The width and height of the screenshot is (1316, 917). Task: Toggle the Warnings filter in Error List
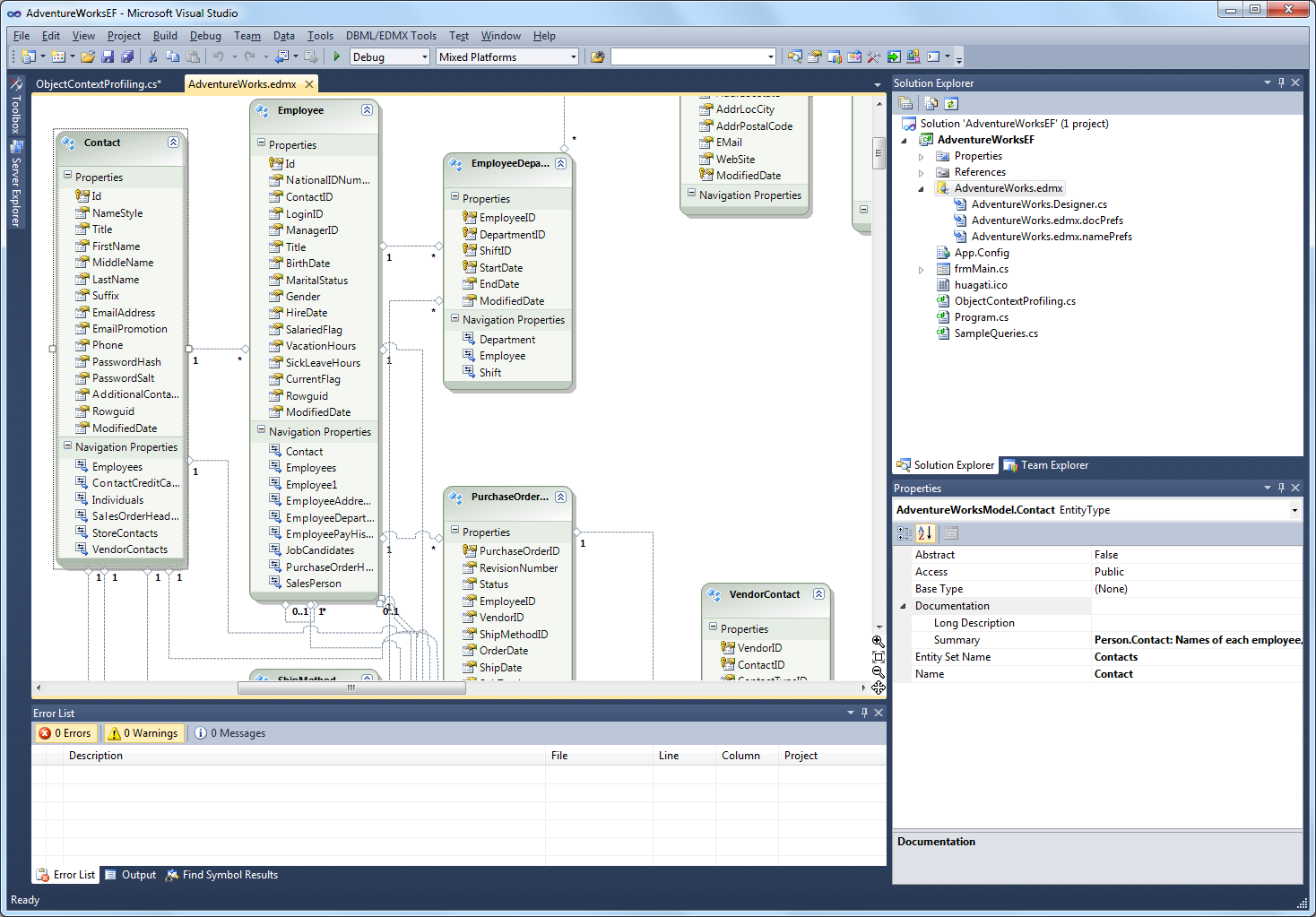tap(143, 733)
